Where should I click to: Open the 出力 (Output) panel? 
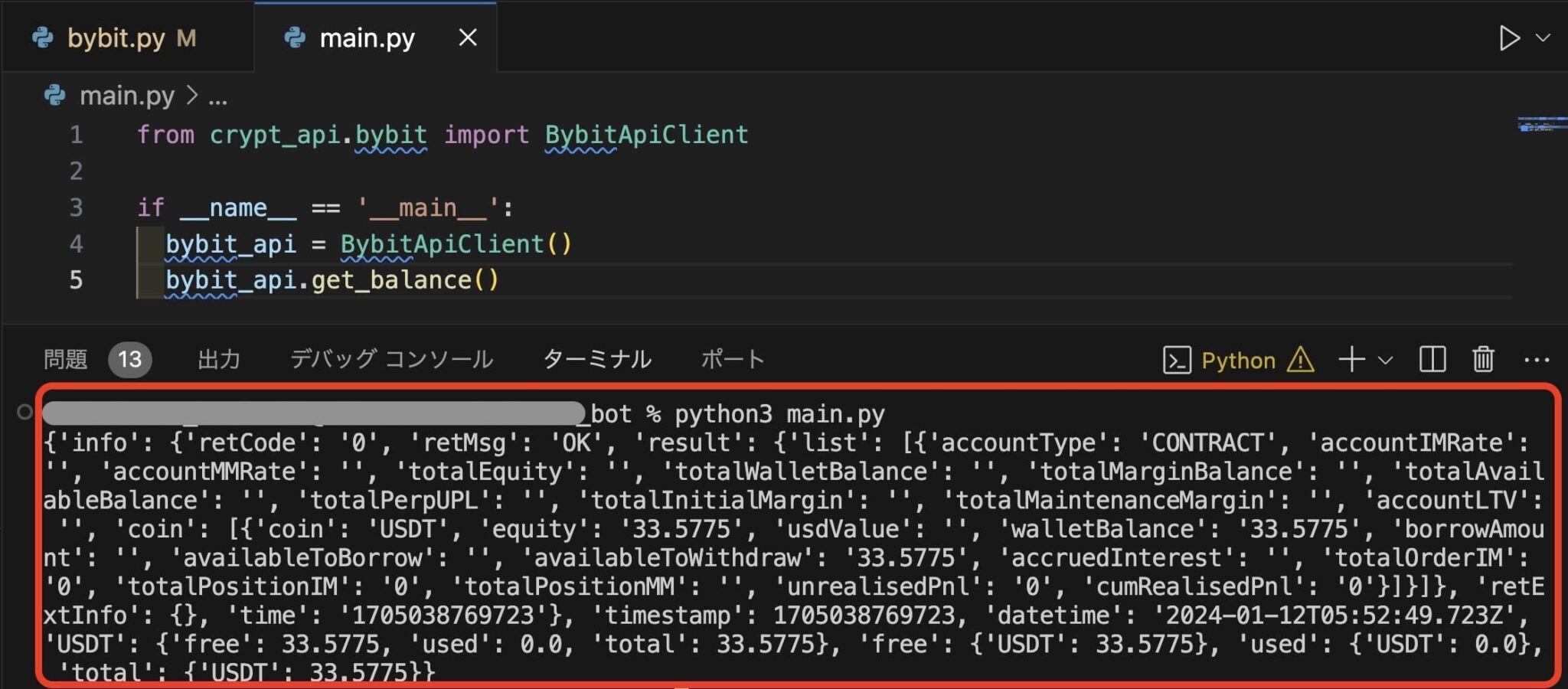(x=219, y=359)
